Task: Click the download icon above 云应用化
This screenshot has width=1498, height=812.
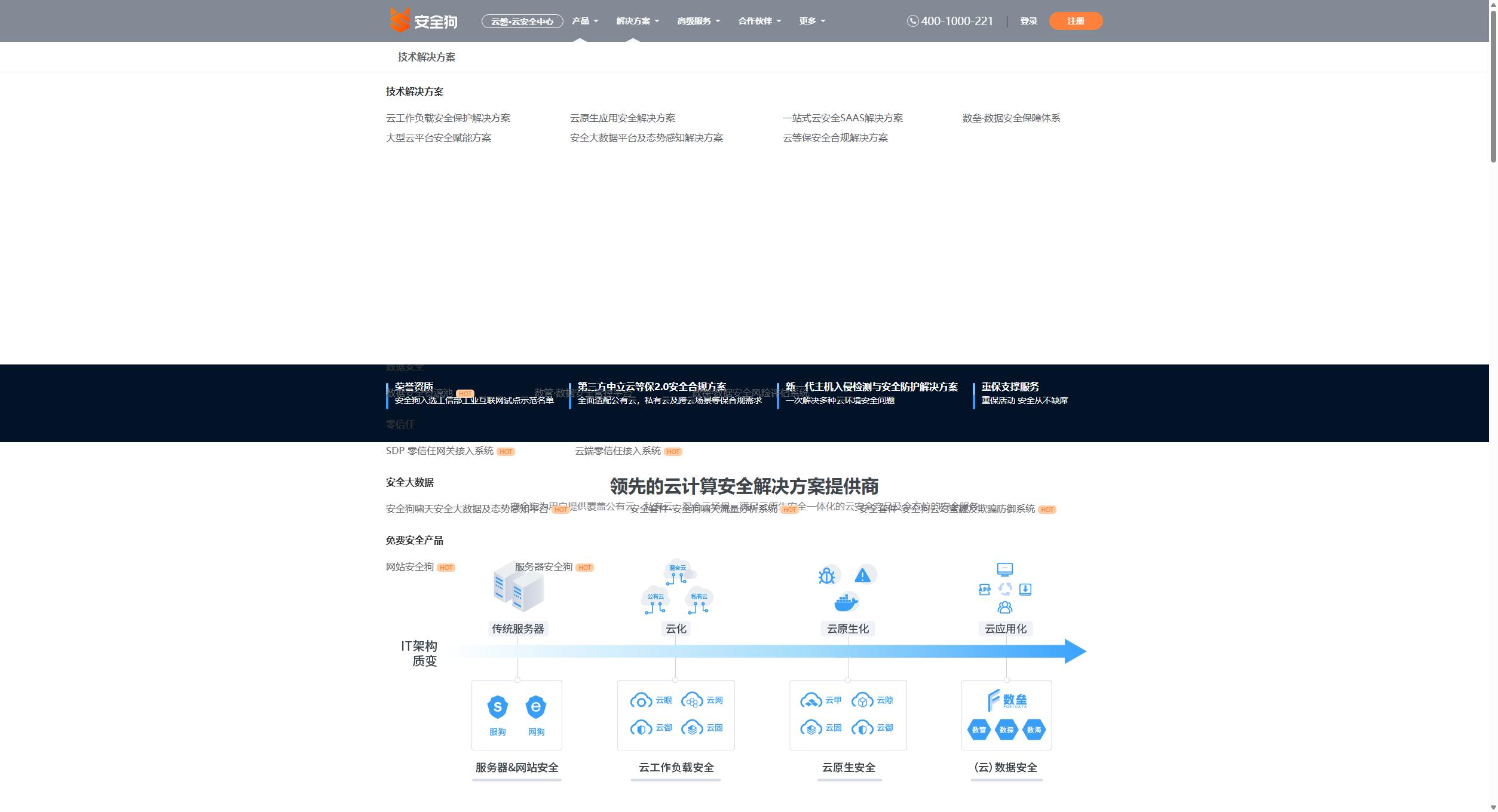Action: [1025, 590]
